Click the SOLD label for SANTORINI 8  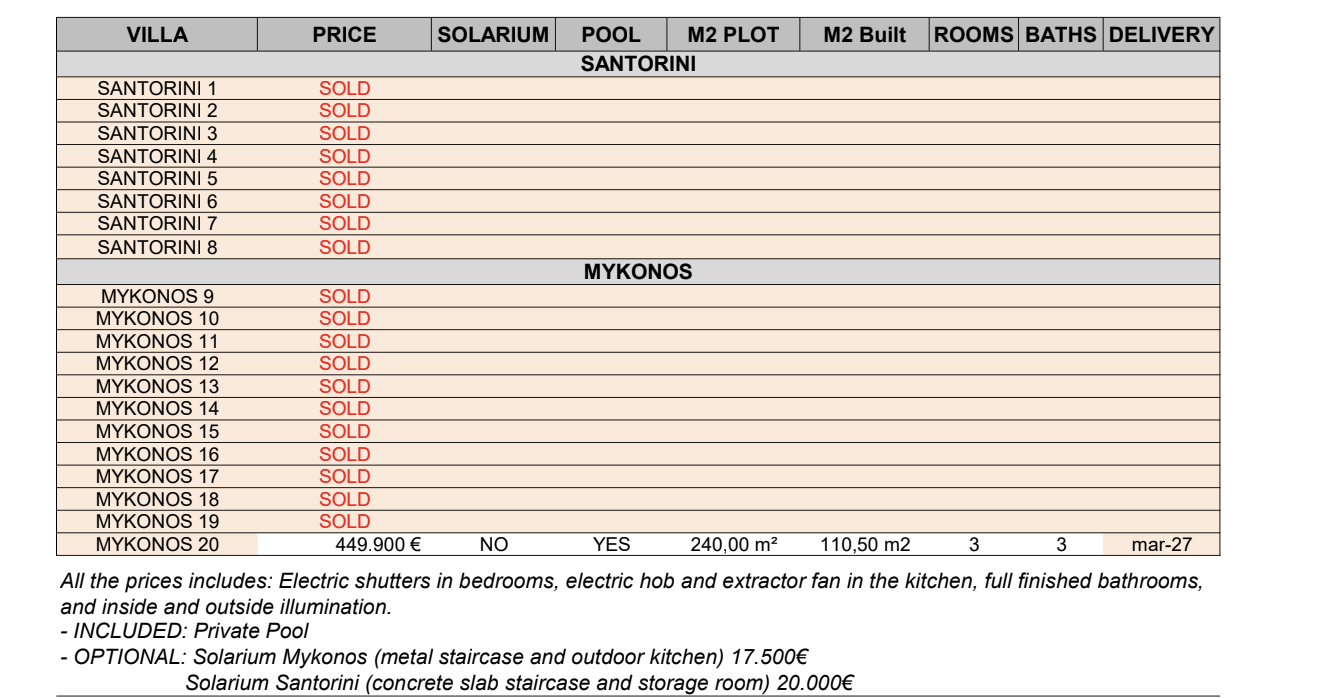pyautogui.click(x=345, y=247)
